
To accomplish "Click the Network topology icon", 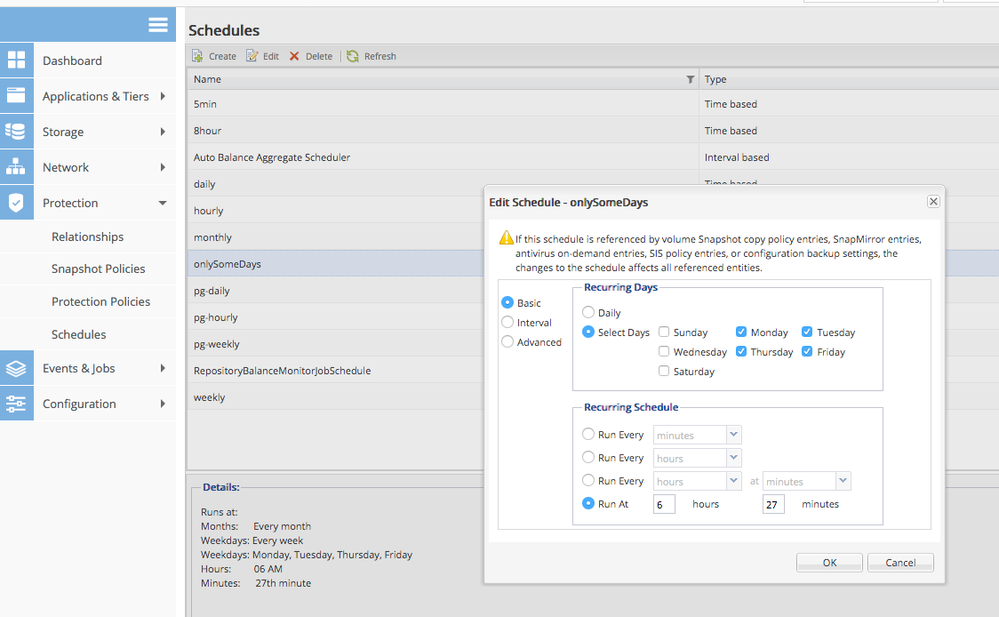I will [16, 167].
